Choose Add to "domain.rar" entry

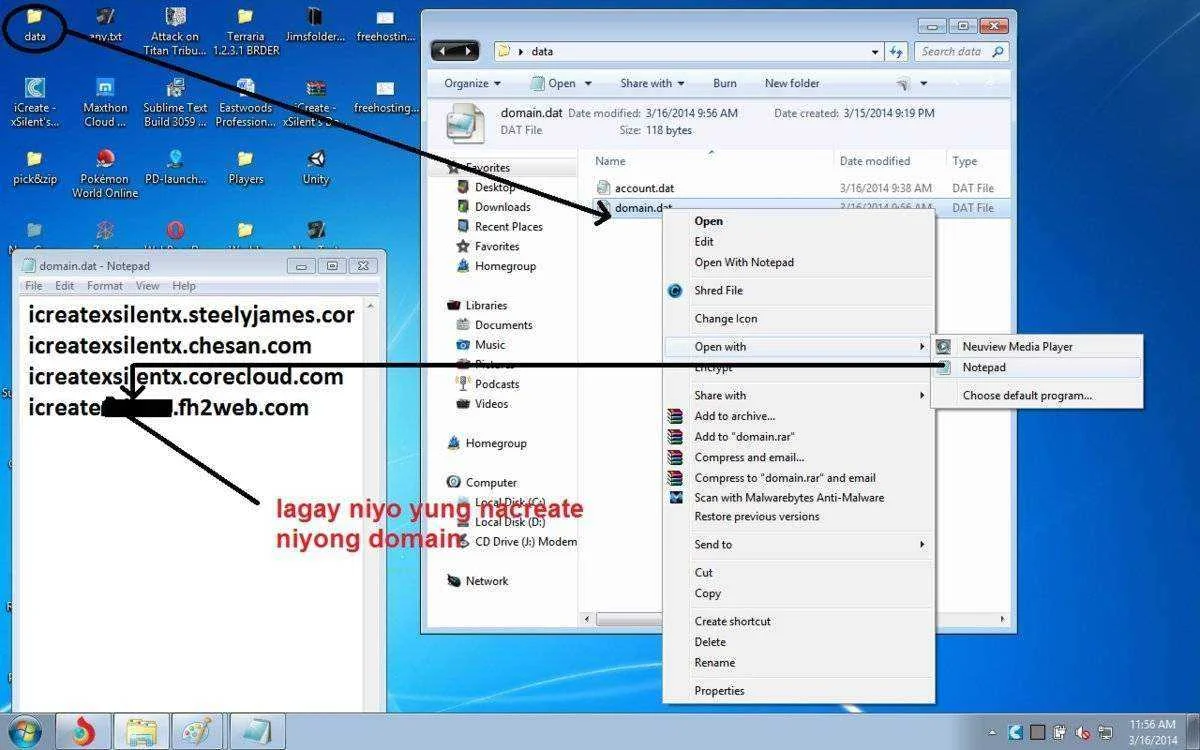click(x=799, y=436)
